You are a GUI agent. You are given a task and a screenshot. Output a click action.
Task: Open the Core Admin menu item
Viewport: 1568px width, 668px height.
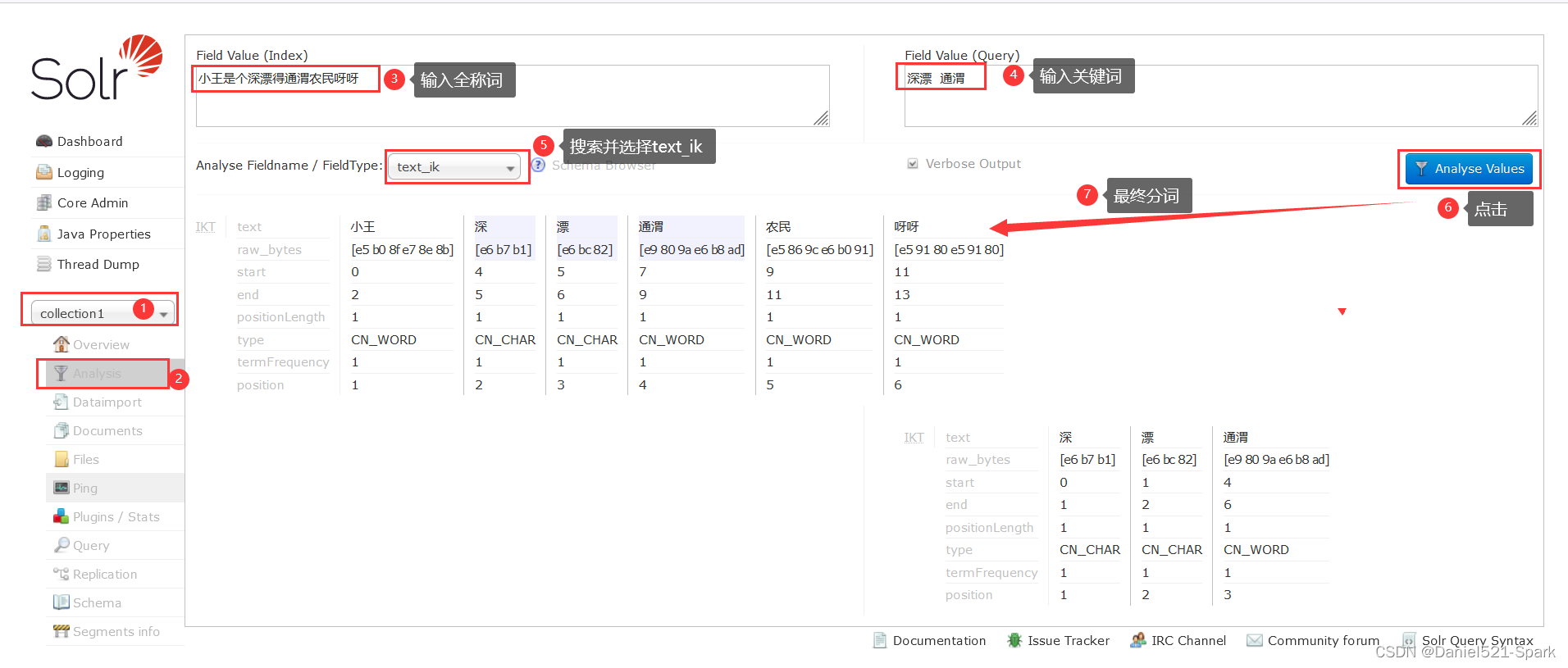coord(93,202)
